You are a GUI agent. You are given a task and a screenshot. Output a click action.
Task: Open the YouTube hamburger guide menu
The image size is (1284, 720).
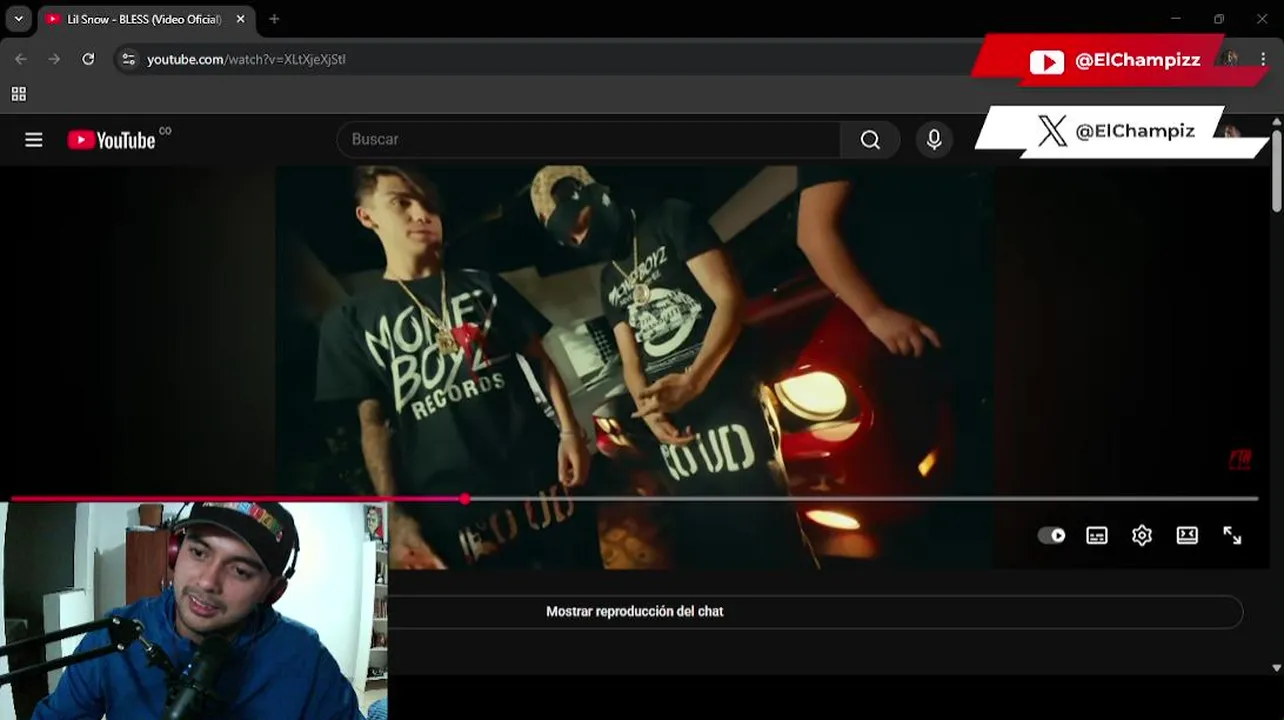click(x=34, y=140)
